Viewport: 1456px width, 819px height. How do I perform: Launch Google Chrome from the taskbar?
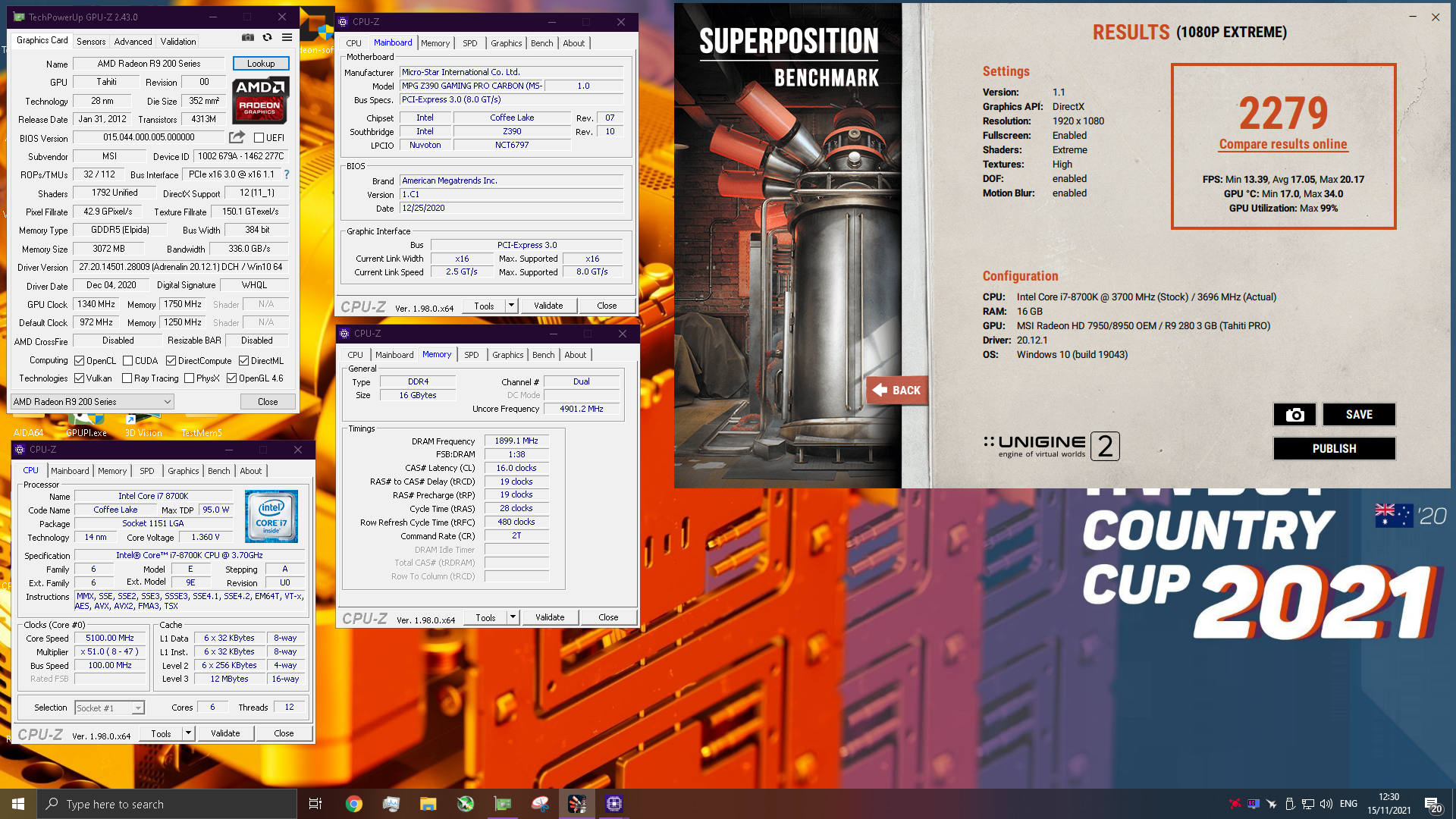(354, 804)
